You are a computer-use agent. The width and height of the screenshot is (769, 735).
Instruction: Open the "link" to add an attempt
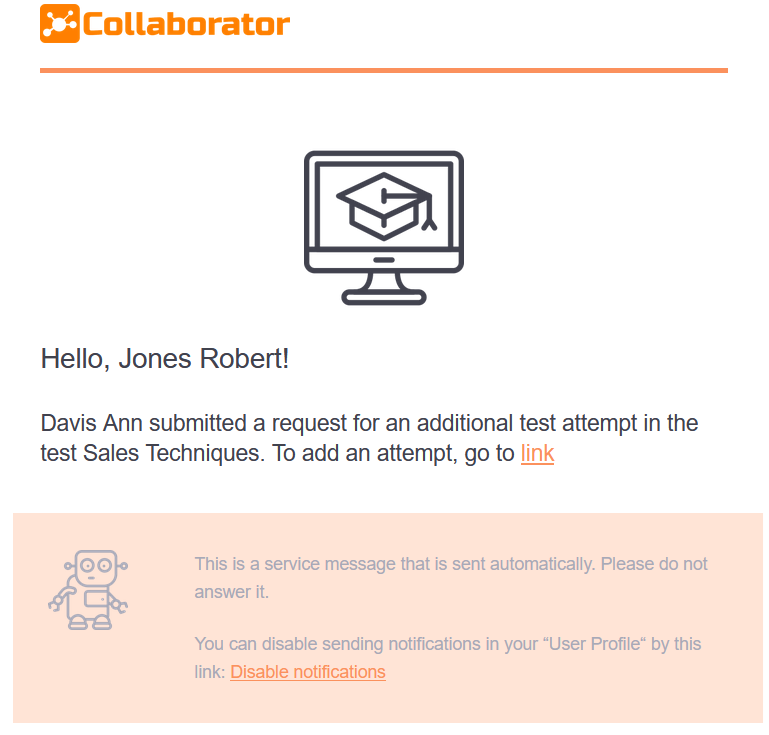pos(537,453)
